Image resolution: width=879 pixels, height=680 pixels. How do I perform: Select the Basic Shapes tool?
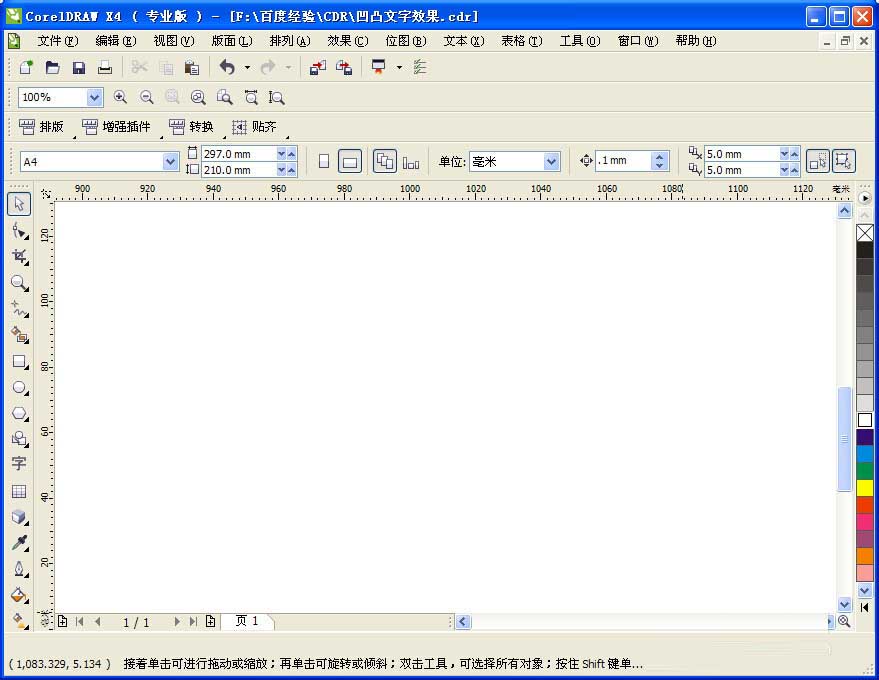pos(20,439)
